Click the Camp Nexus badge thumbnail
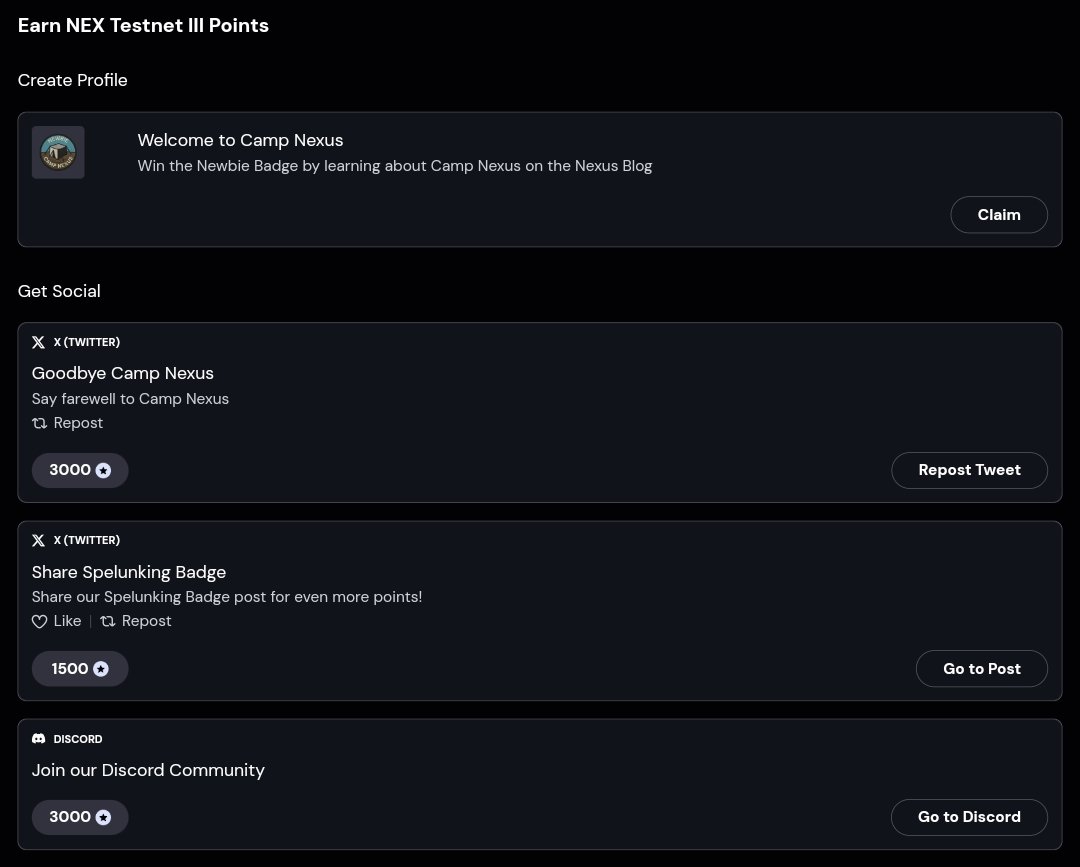 tap(58, 152)
